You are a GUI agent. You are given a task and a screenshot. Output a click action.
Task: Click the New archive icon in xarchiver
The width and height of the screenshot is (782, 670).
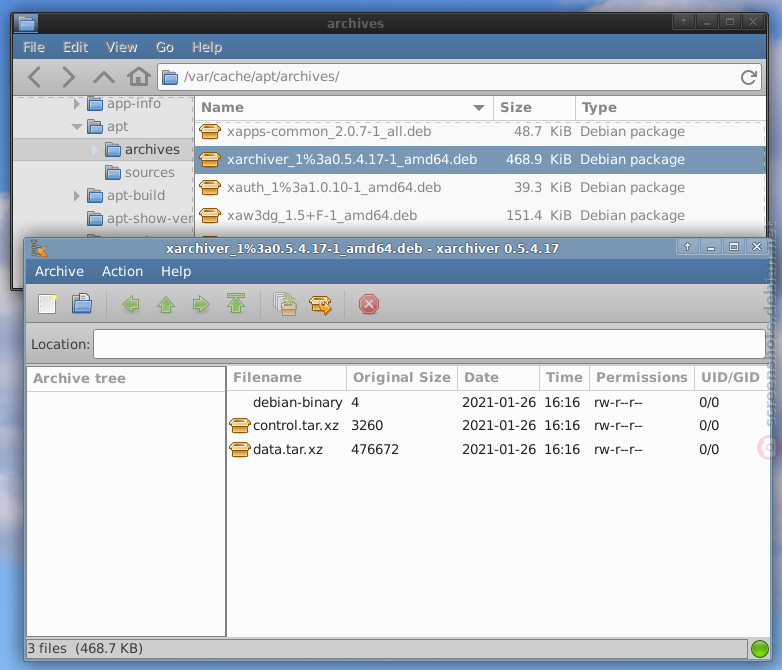point(47,304)
